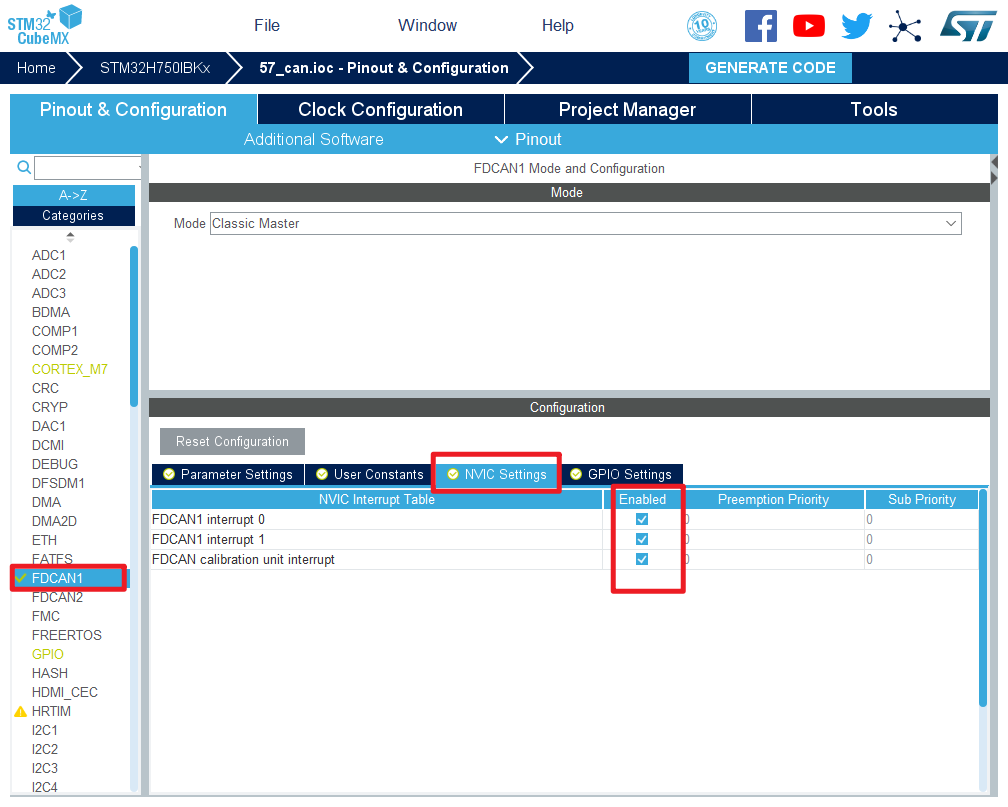This screenshot has height=807, width=1008.
Task: Toggle FDCAN1 interrupt 1 enabled checkbox
Action: 642,539
